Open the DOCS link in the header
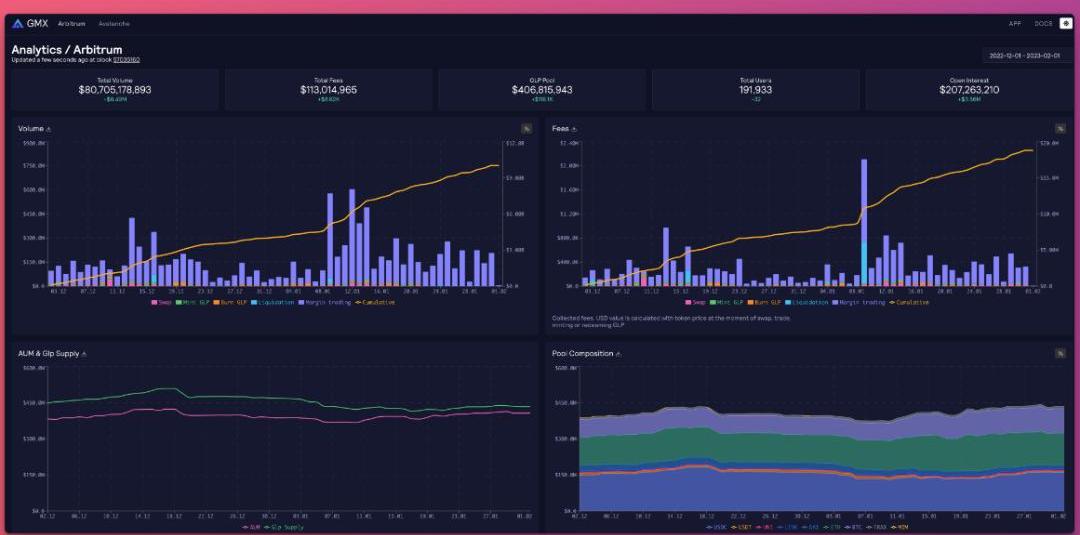The width and height of the screenshot is (1080, 535). point(1043,23)
